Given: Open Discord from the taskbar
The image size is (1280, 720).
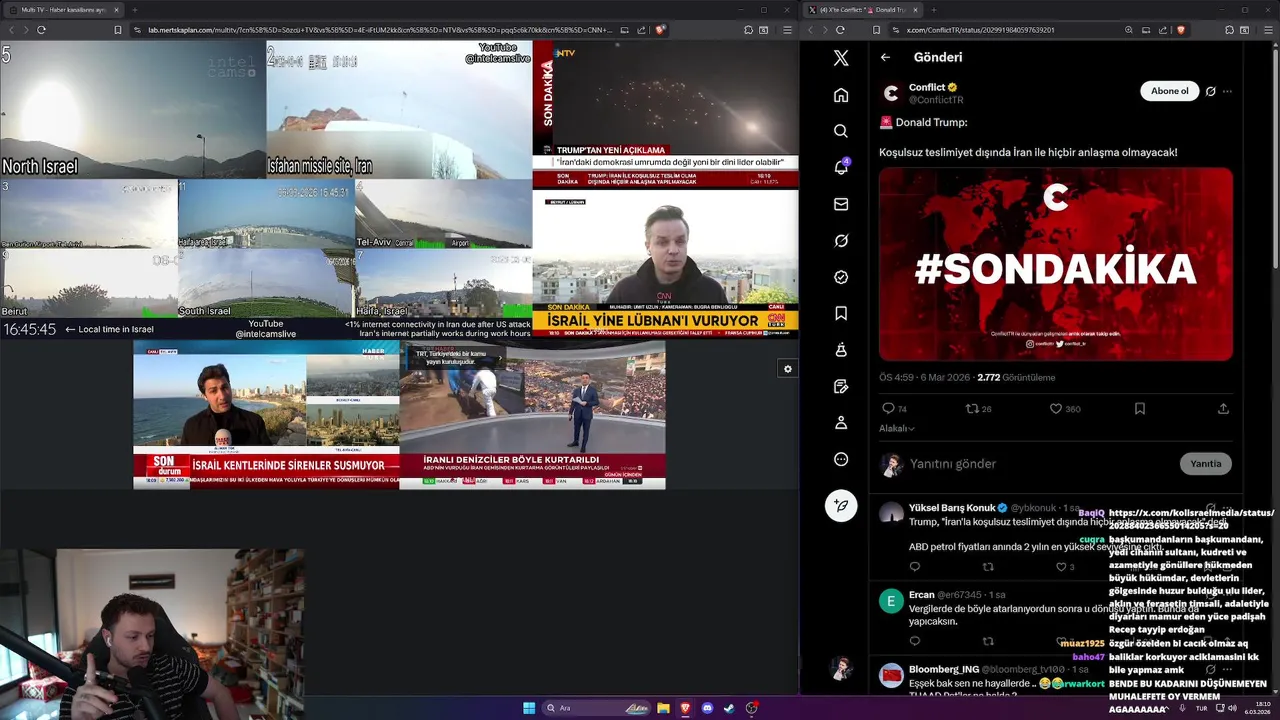Looking at the screenshot, I should tap(707, 708).
